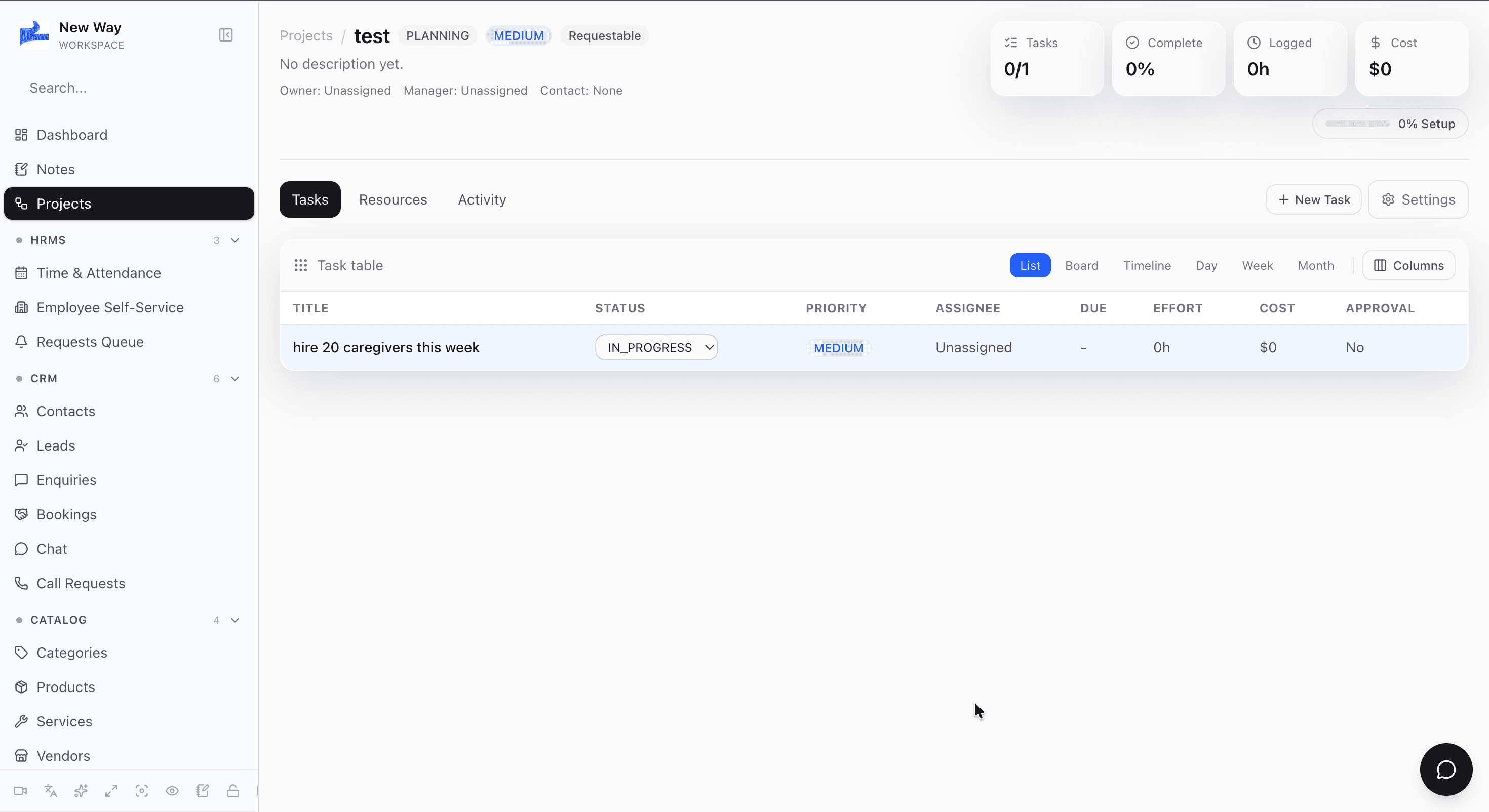Collapse the CRM section chevron
This screenshot has width=1489, height=812.
click(236, 379)
